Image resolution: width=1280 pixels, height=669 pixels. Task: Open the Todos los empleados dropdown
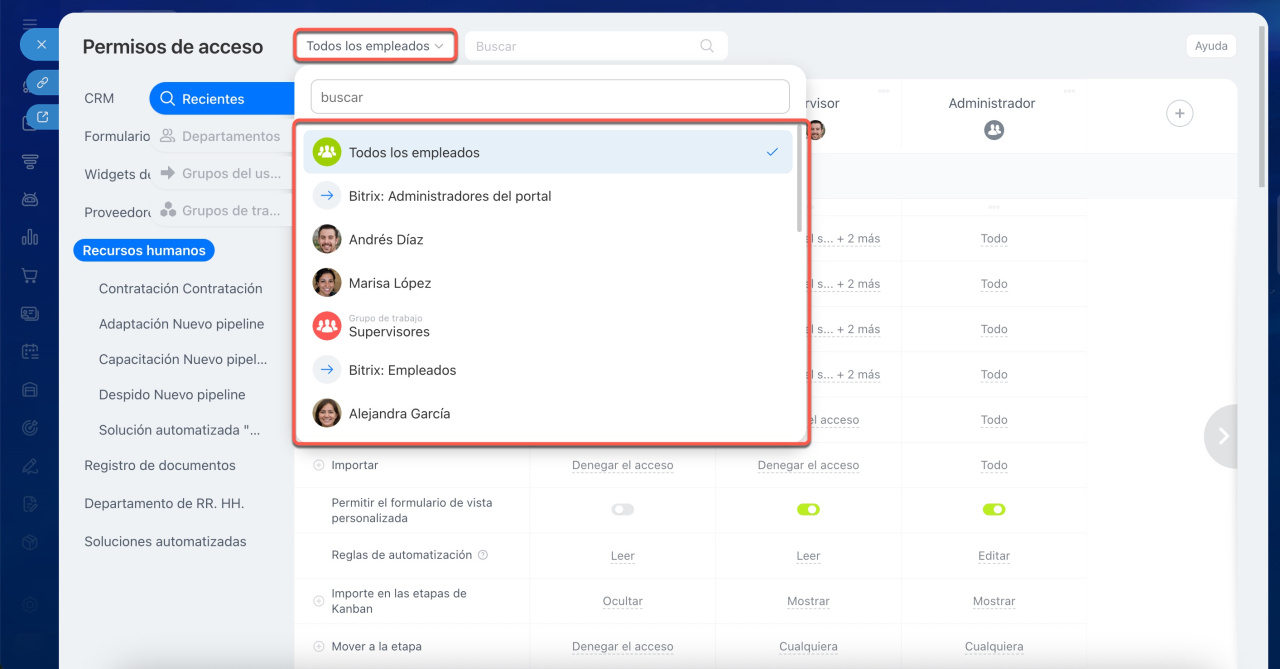click(x=375, y=46)
